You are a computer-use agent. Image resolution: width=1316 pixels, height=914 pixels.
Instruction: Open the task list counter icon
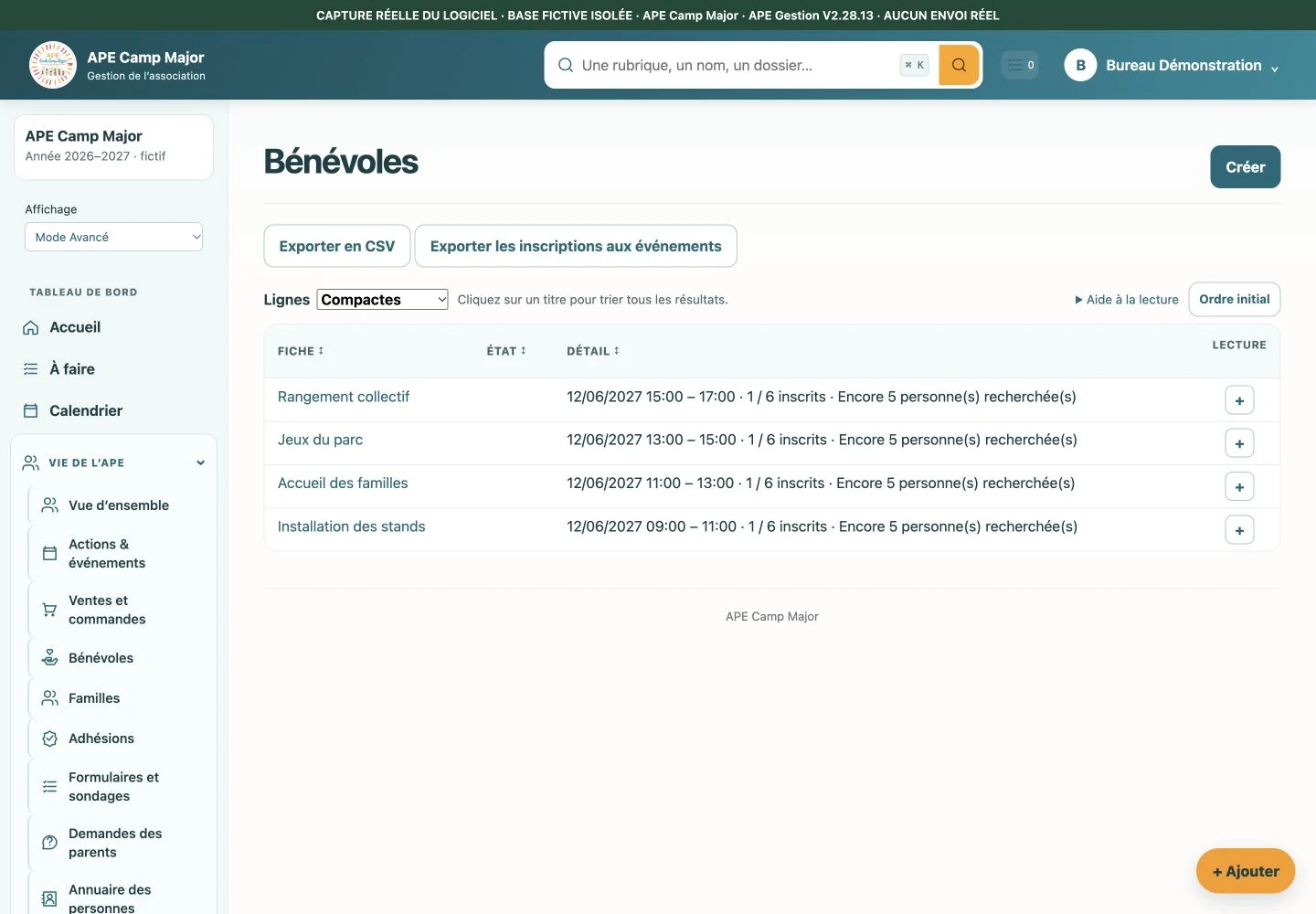coord(1020,65)
